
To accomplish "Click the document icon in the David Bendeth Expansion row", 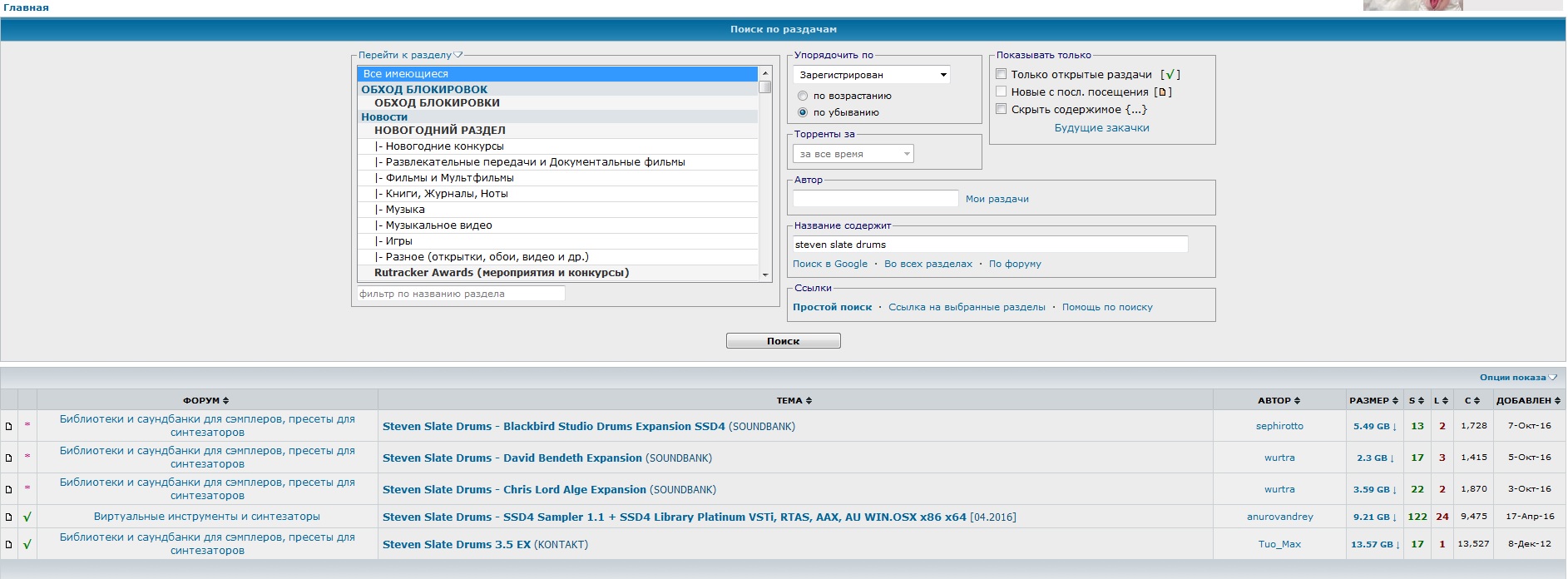I will coord(9,458).
